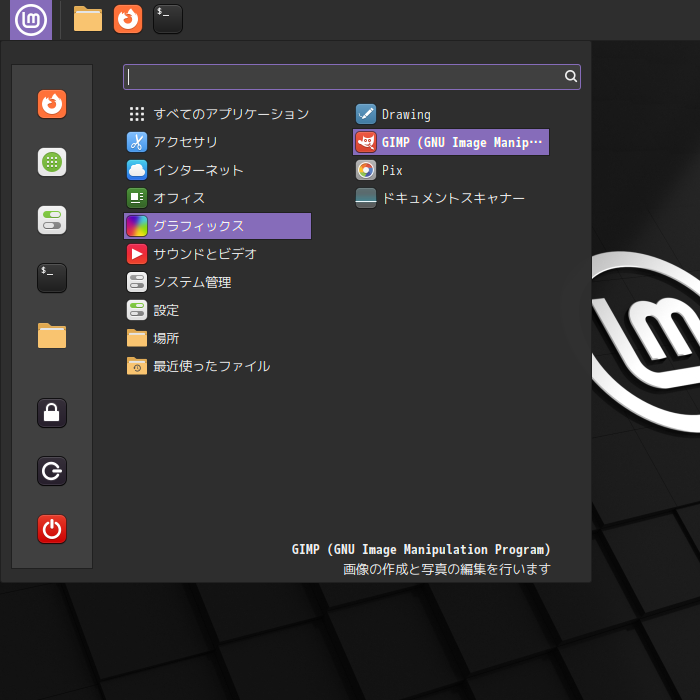Launch GIMP image editor
Screen dimensions: 700x700
tap(451, 142)
